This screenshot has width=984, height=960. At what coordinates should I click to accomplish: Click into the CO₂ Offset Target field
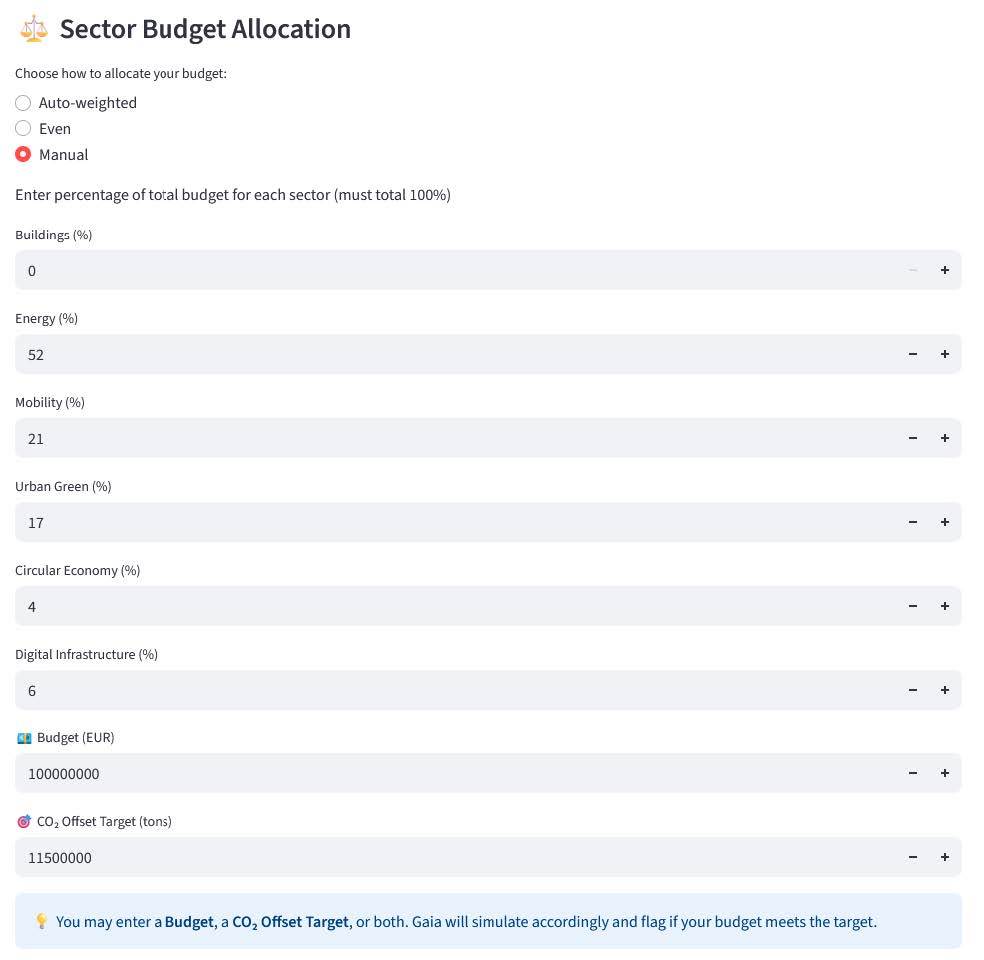[x=450, y=857]
